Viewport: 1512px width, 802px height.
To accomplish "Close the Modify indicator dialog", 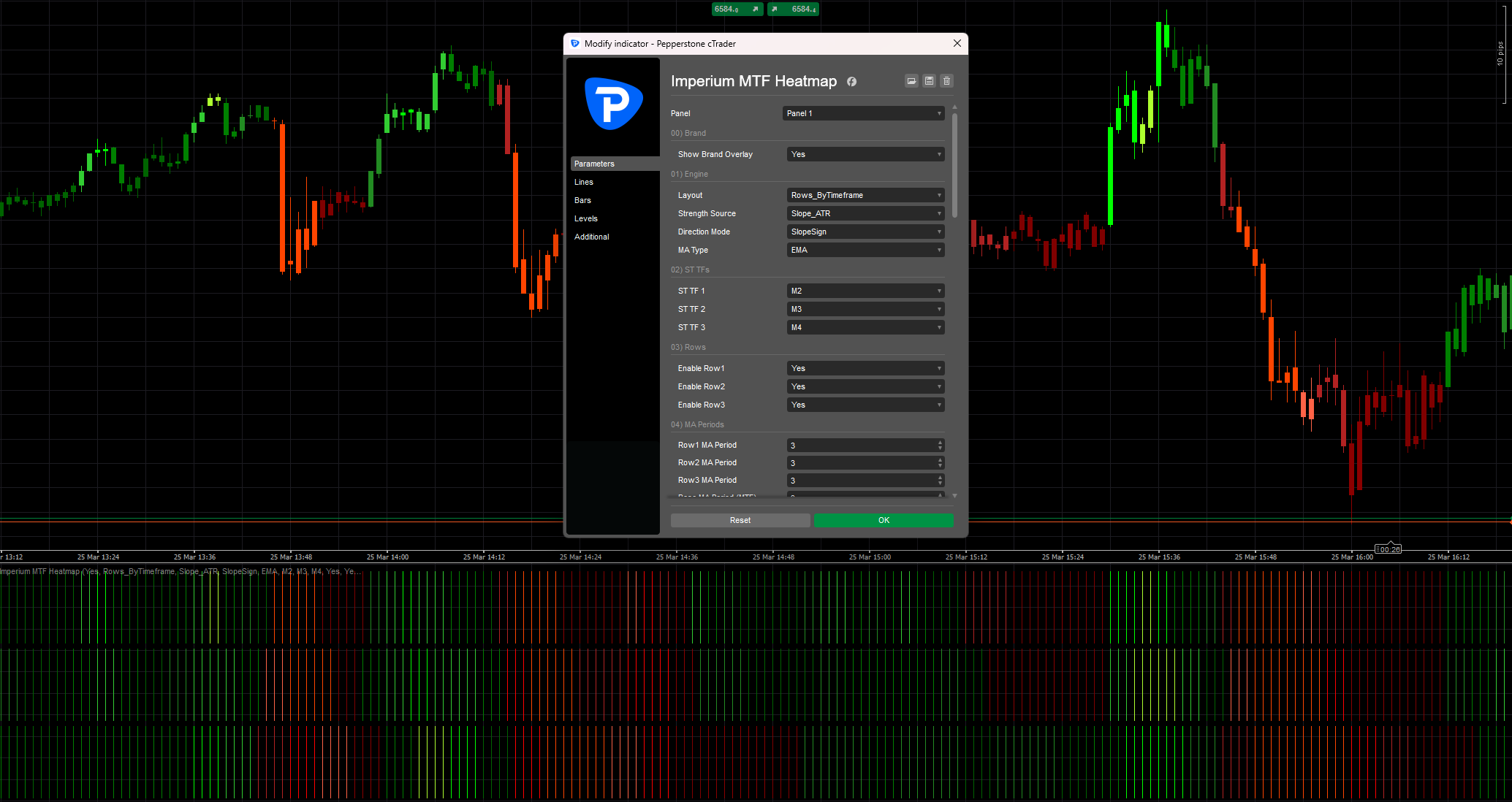I will pos(957,43).
